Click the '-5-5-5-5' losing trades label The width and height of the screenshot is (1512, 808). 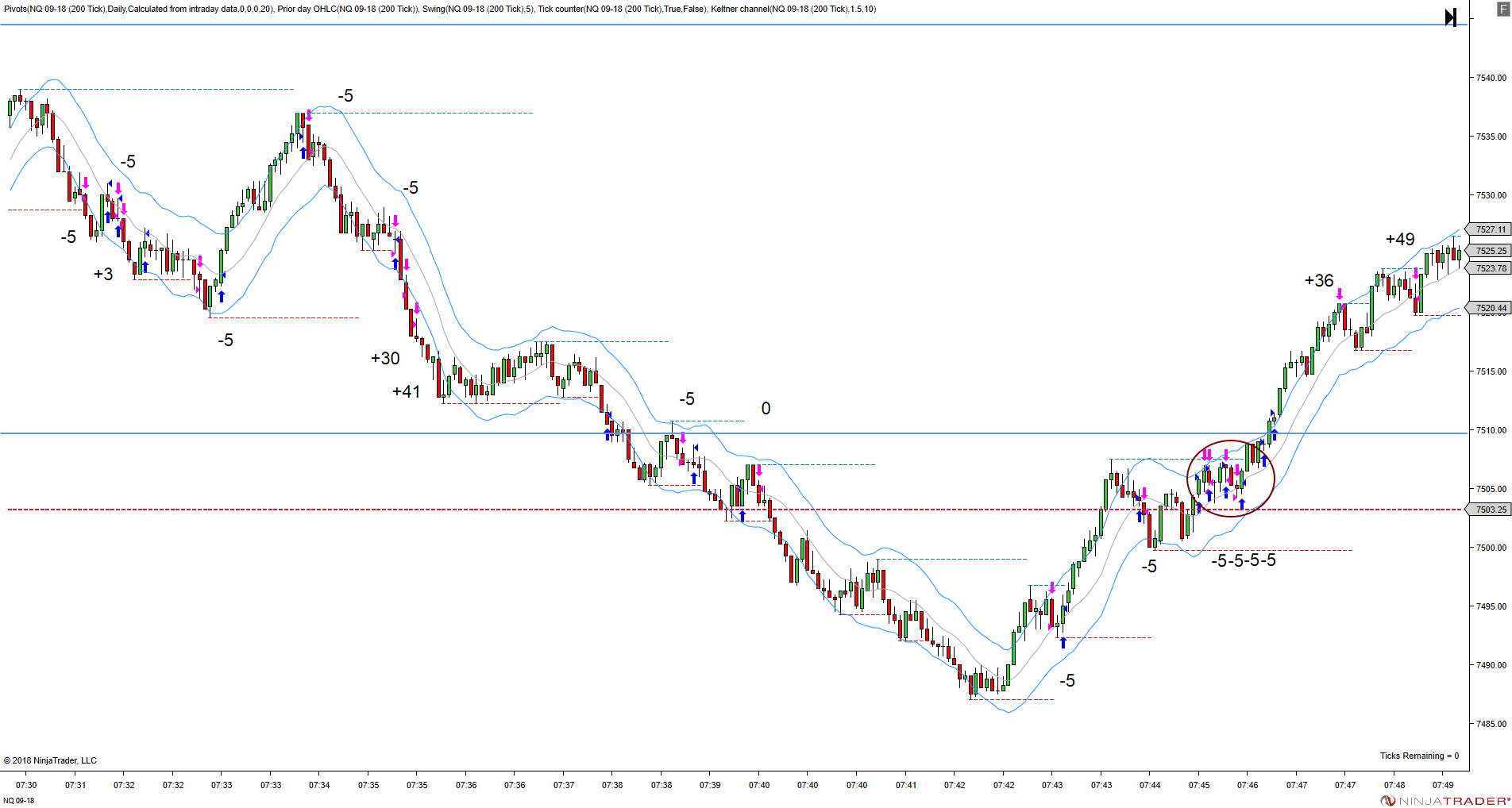tap(1244, 560)
